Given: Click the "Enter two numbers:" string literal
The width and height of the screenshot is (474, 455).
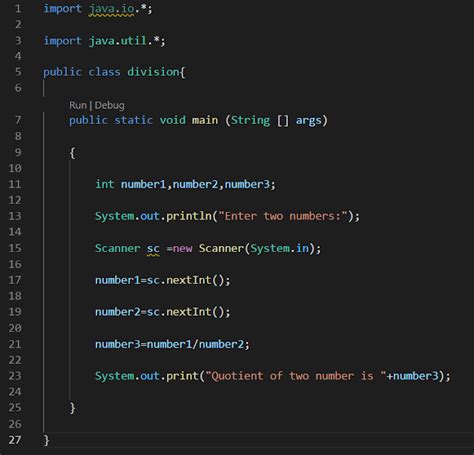Looking at the screenshot, I should click(x=283, y=216).
